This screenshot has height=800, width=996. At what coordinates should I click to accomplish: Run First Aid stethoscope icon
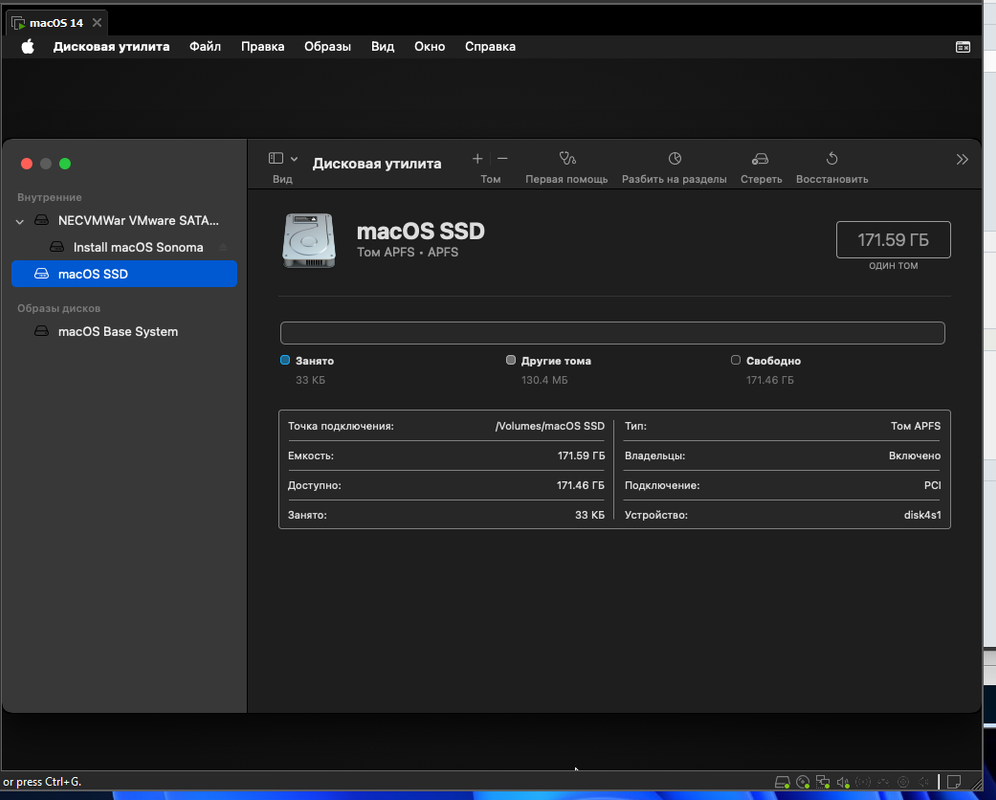click(x=567, y=158)
